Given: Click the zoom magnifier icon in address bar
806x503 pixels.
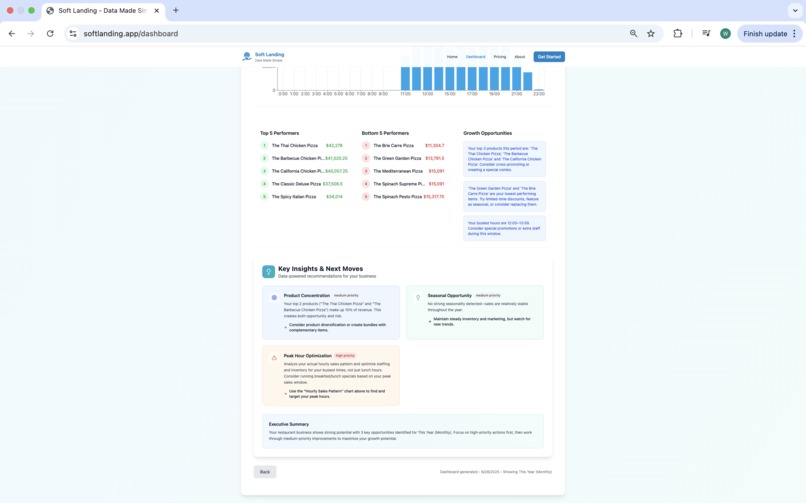Looking at the screenshot, I should (x=633, y=33).
